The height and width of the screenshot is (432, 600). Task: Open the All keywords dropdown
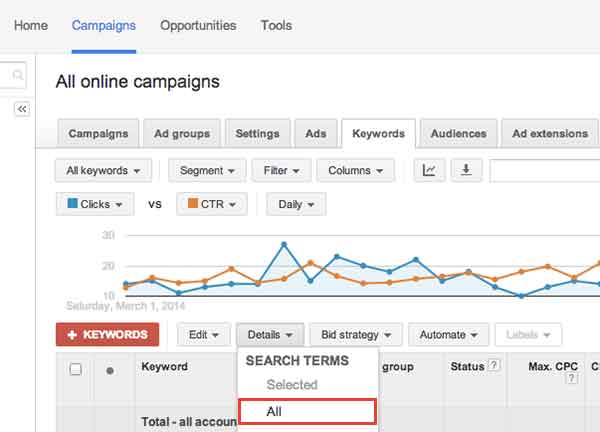[x=104, y=171]
